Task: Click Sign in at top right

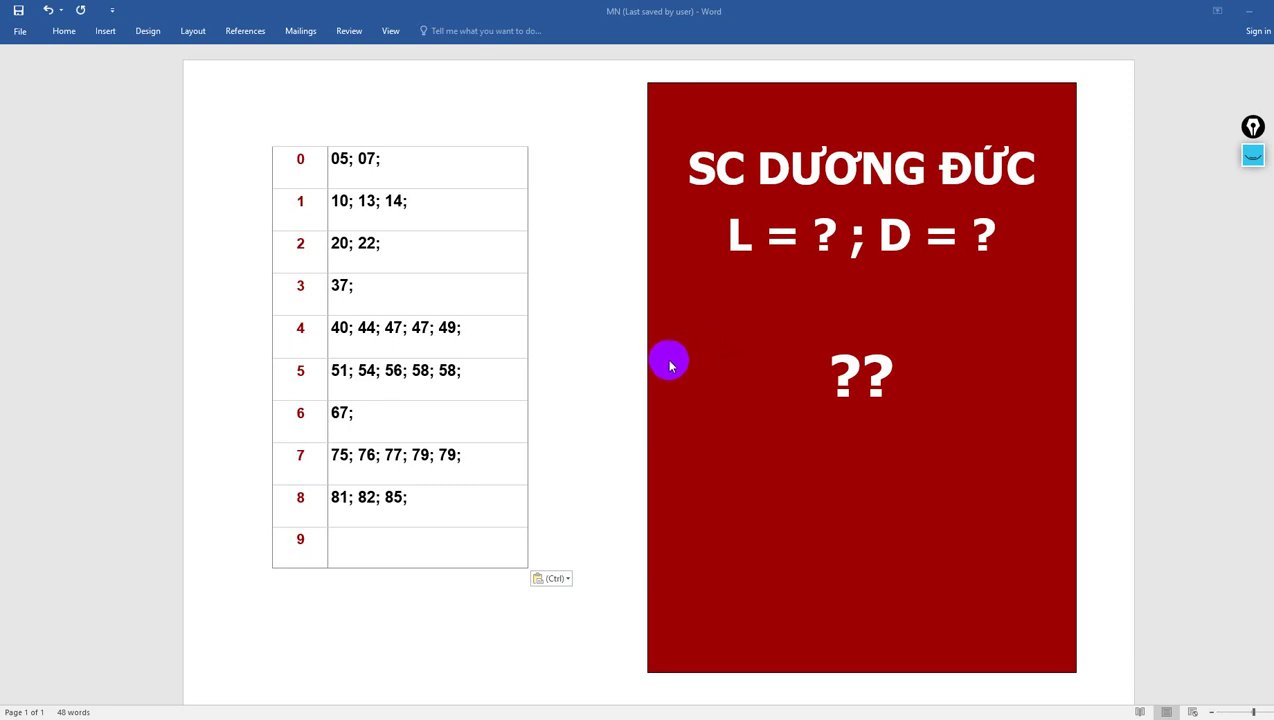Action: [x=1257, y=31]
